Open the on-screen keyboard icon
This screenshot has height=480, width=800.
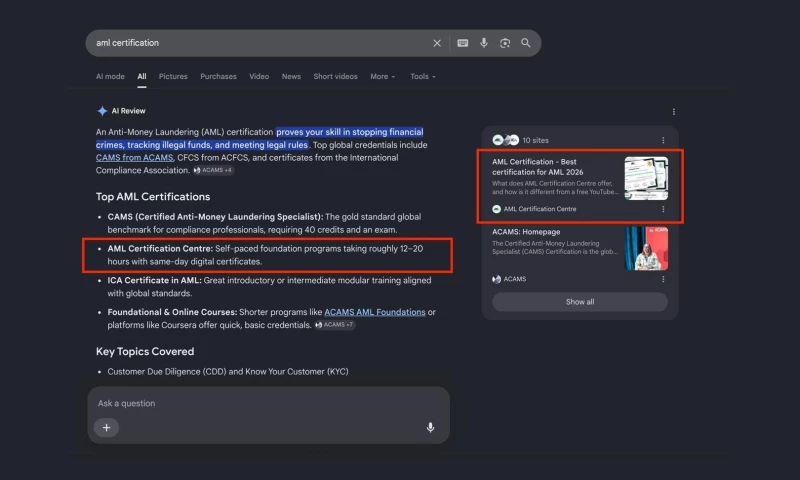tap(463, 43)
